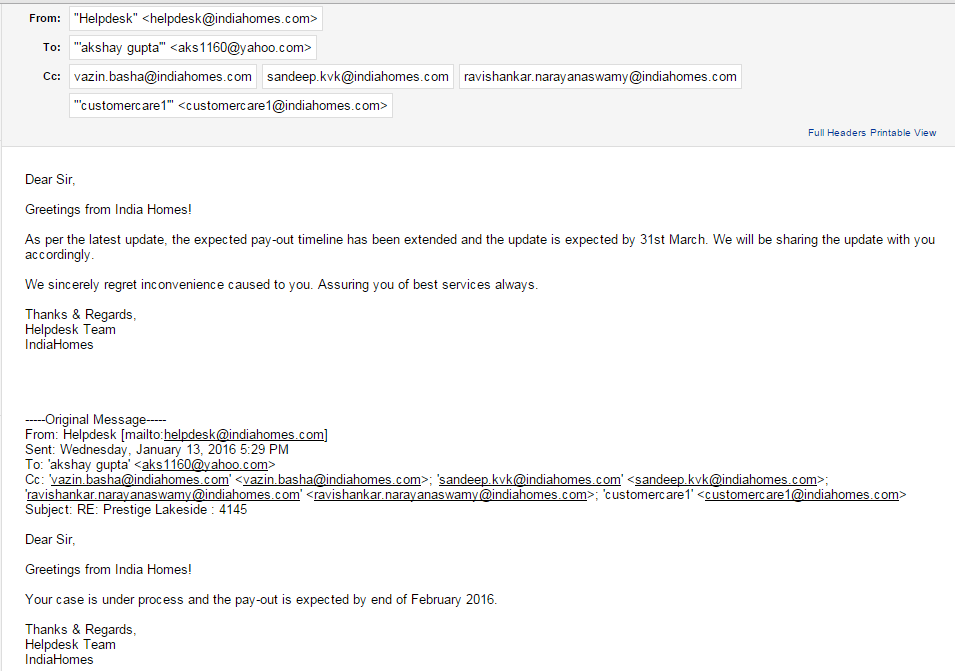Click vazin.basha@indiahomes.com link inside angle brackets

click(x=332, y=480)
